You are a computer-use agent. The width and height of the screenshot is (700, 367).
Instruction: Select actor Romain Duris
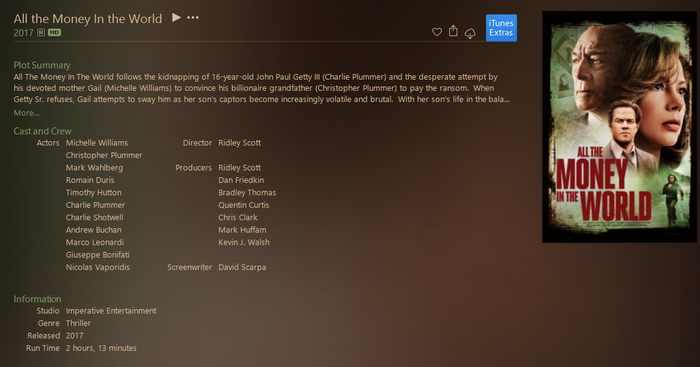90,180
